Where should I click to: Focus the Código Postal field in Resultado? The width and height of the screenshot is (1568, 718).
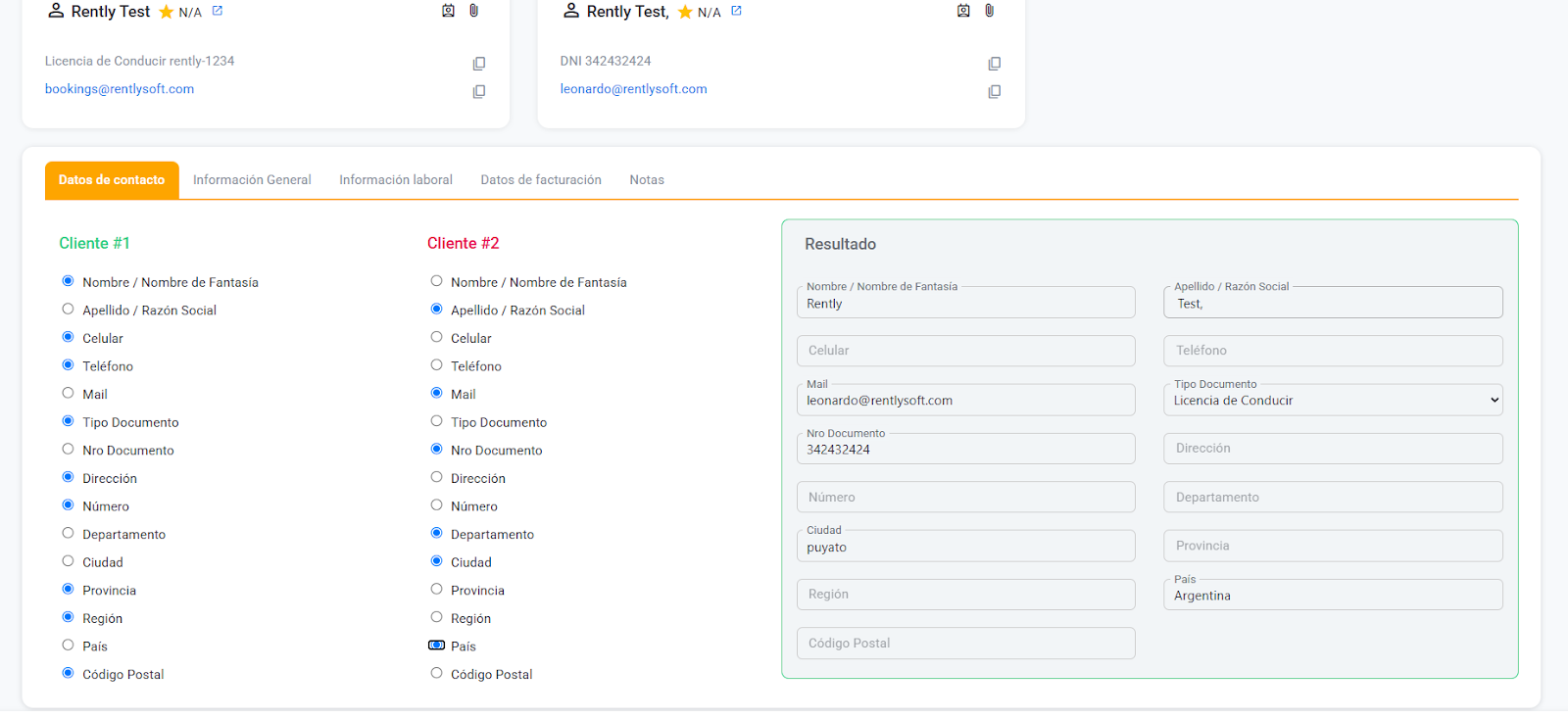pyautogui.click(x=965, y=644)
